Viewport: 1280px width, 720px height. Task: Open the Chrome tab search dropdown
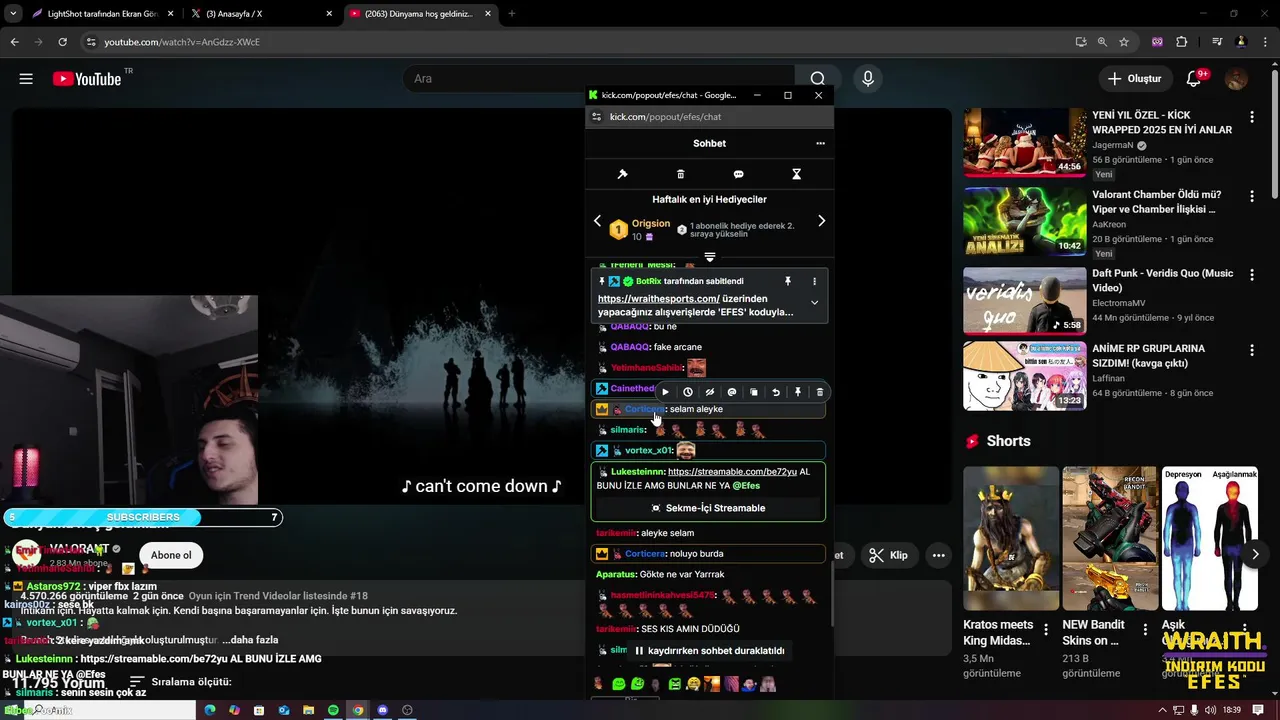(13, 14)
